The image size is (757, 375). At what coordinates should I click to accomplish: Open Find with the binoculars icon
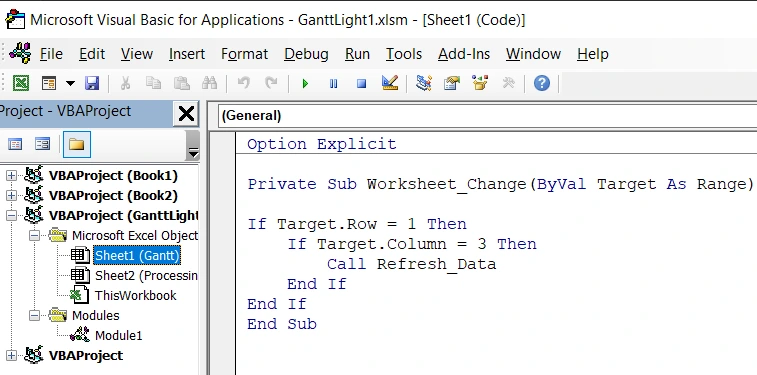210,83
